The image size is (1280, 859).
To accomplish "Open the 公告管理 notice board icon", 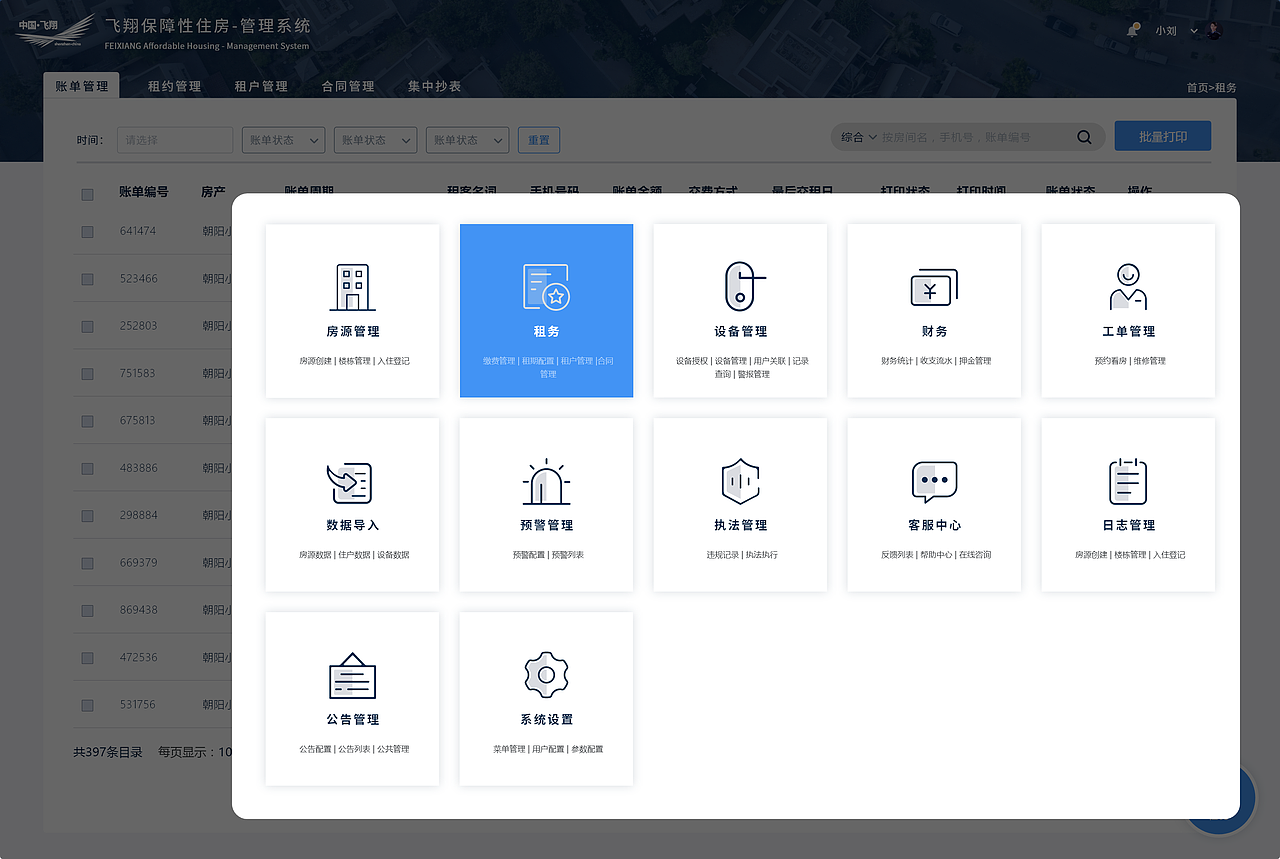I will [x=352, y=676].
